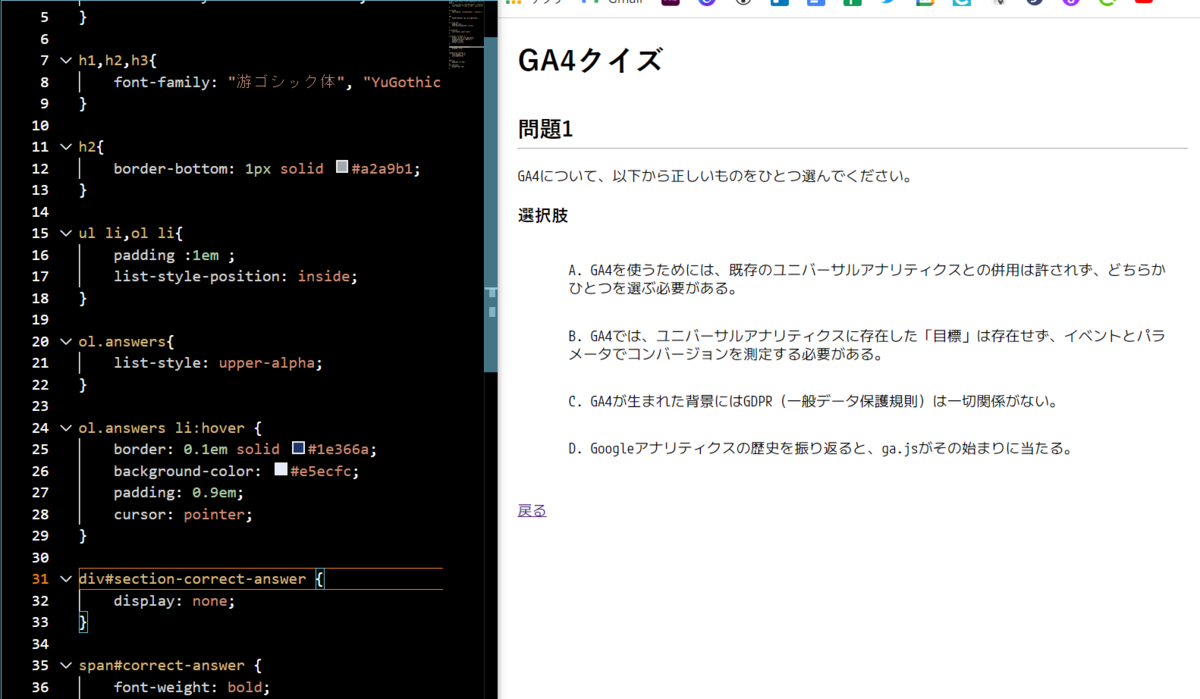Fold the ol.answers rule at line 20
Screen dimensions: 1200x699
pos(66,341)
